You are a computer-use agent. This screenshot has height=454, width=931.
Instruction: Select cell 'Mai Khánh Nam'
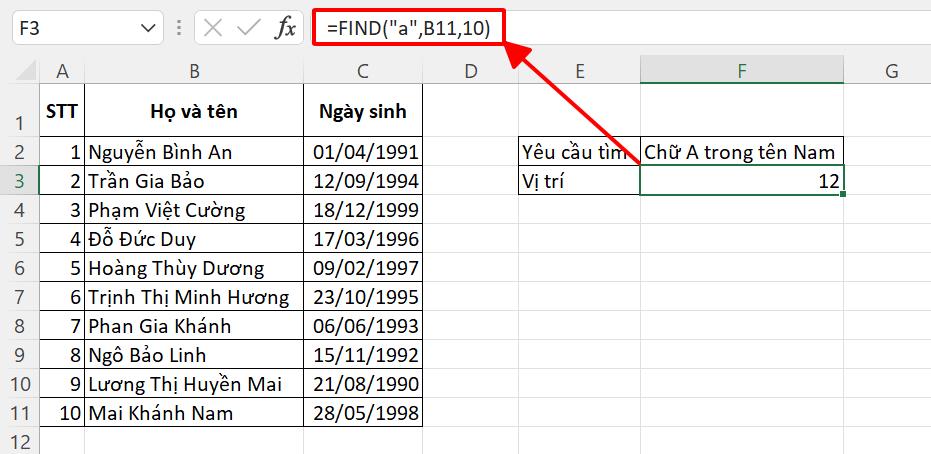click(194, 413)
